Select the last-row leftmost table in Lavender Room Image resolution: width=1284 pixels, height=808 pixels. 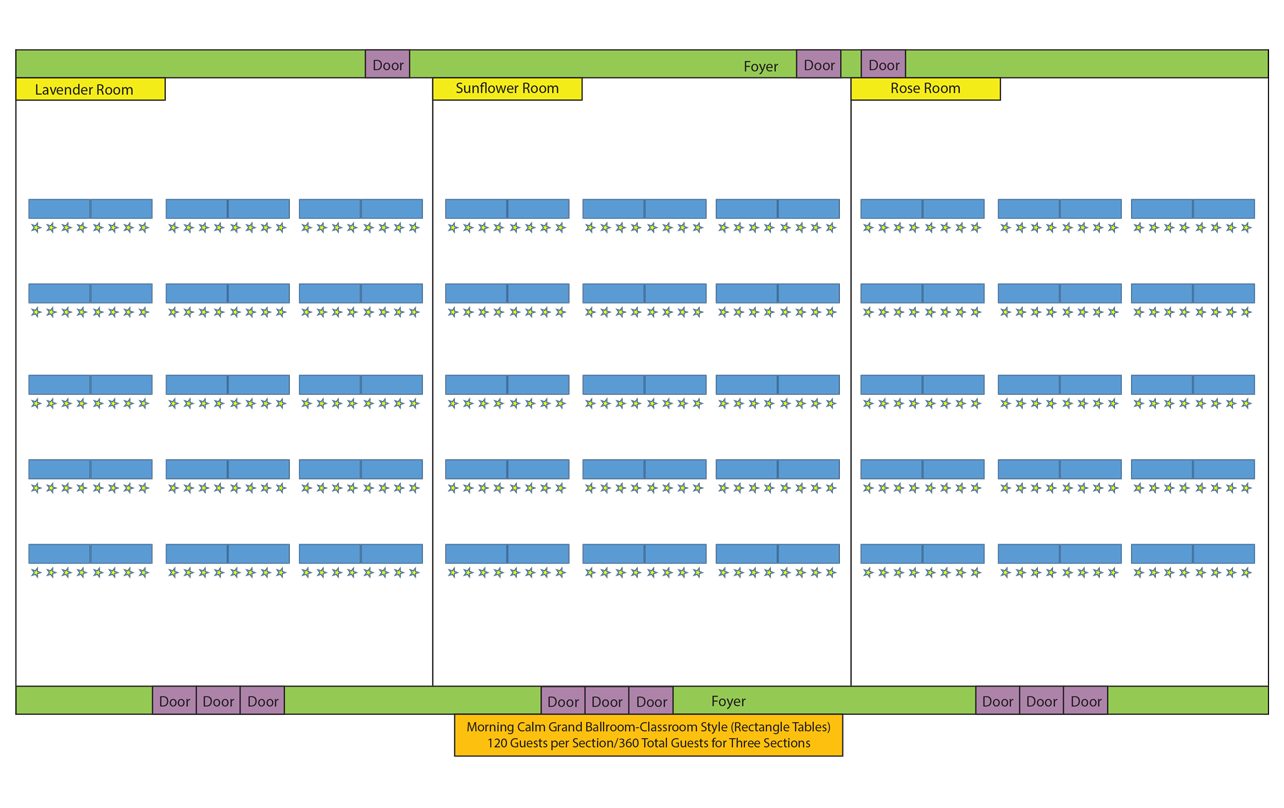(x=91, y=553)
